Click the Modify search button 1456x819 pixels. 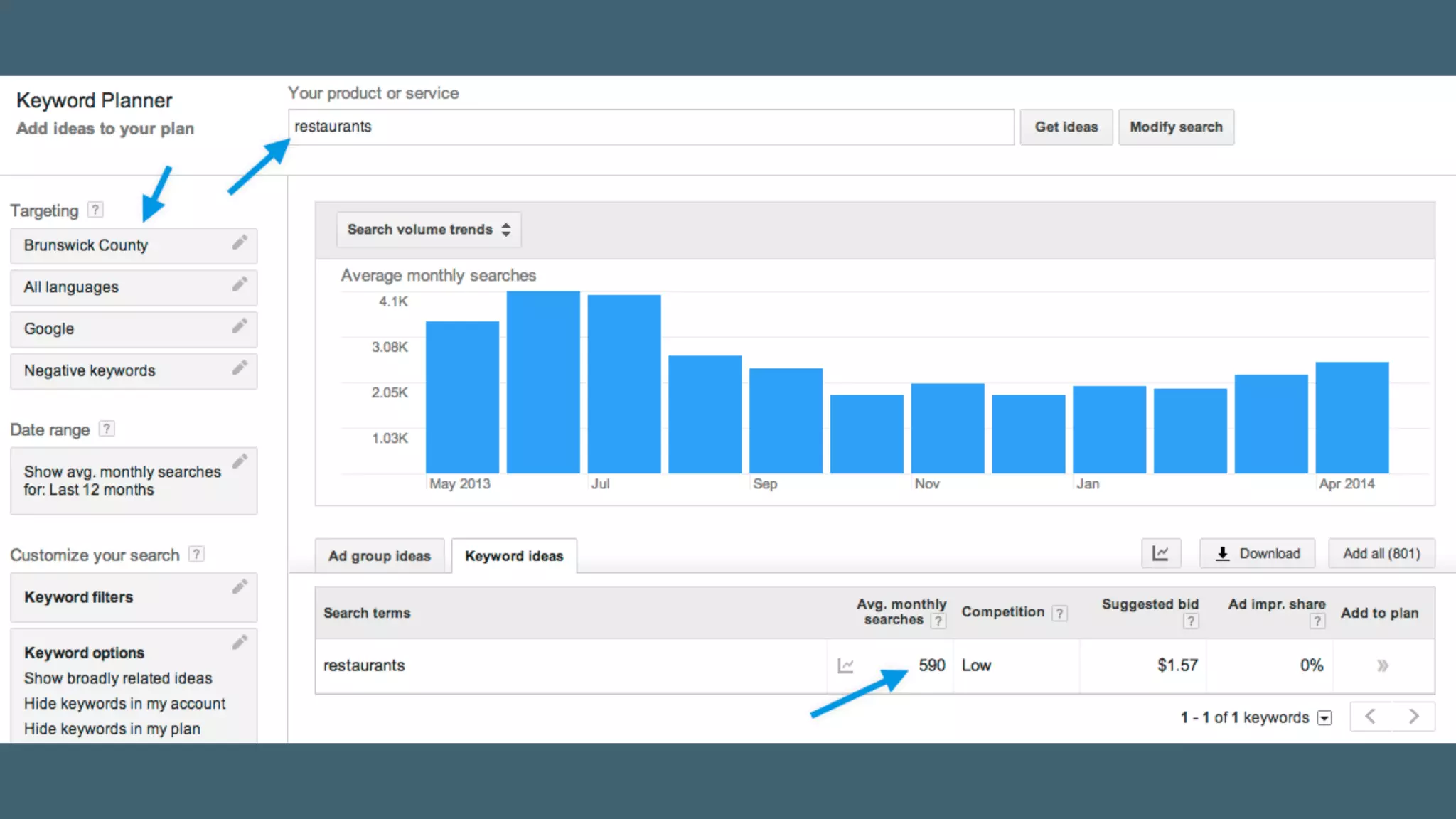(x=1176, y=127)
